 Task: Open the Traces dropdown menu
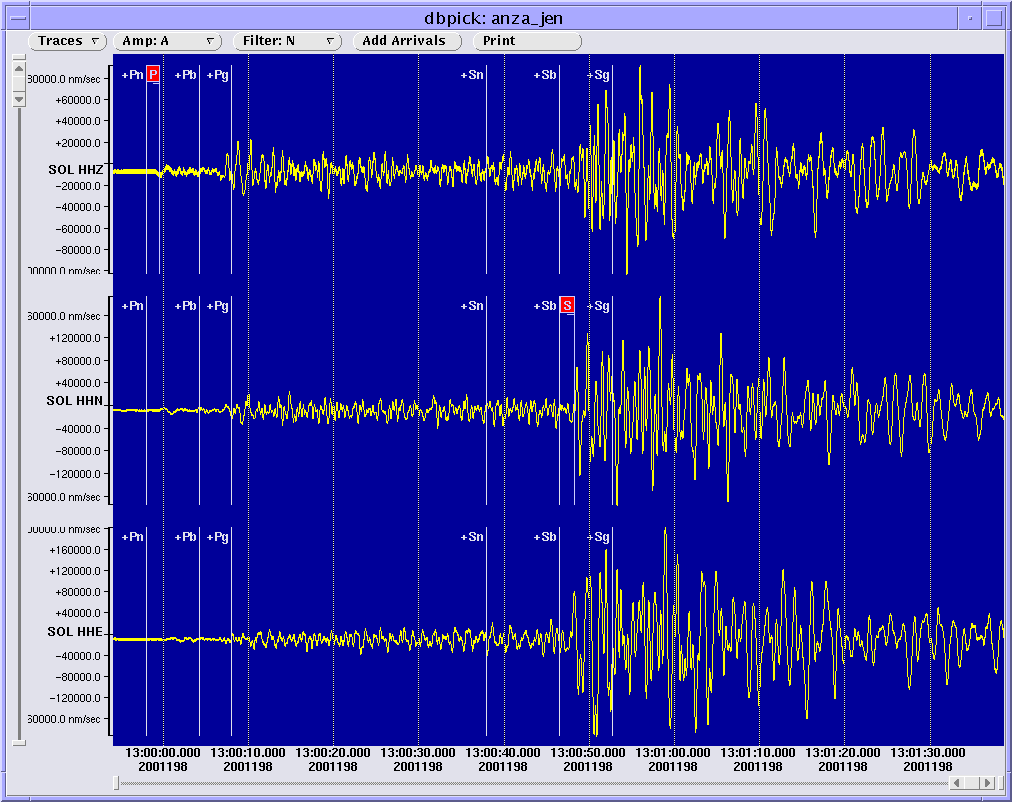click(x=67, y=41)
